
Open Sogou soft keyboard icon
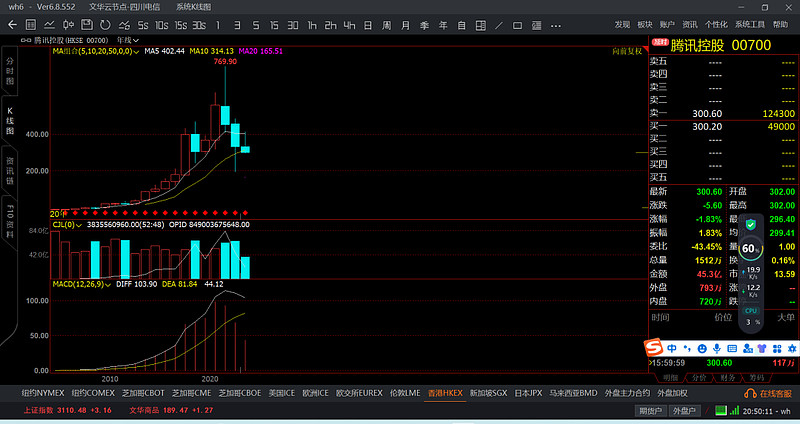coord(732,348)
